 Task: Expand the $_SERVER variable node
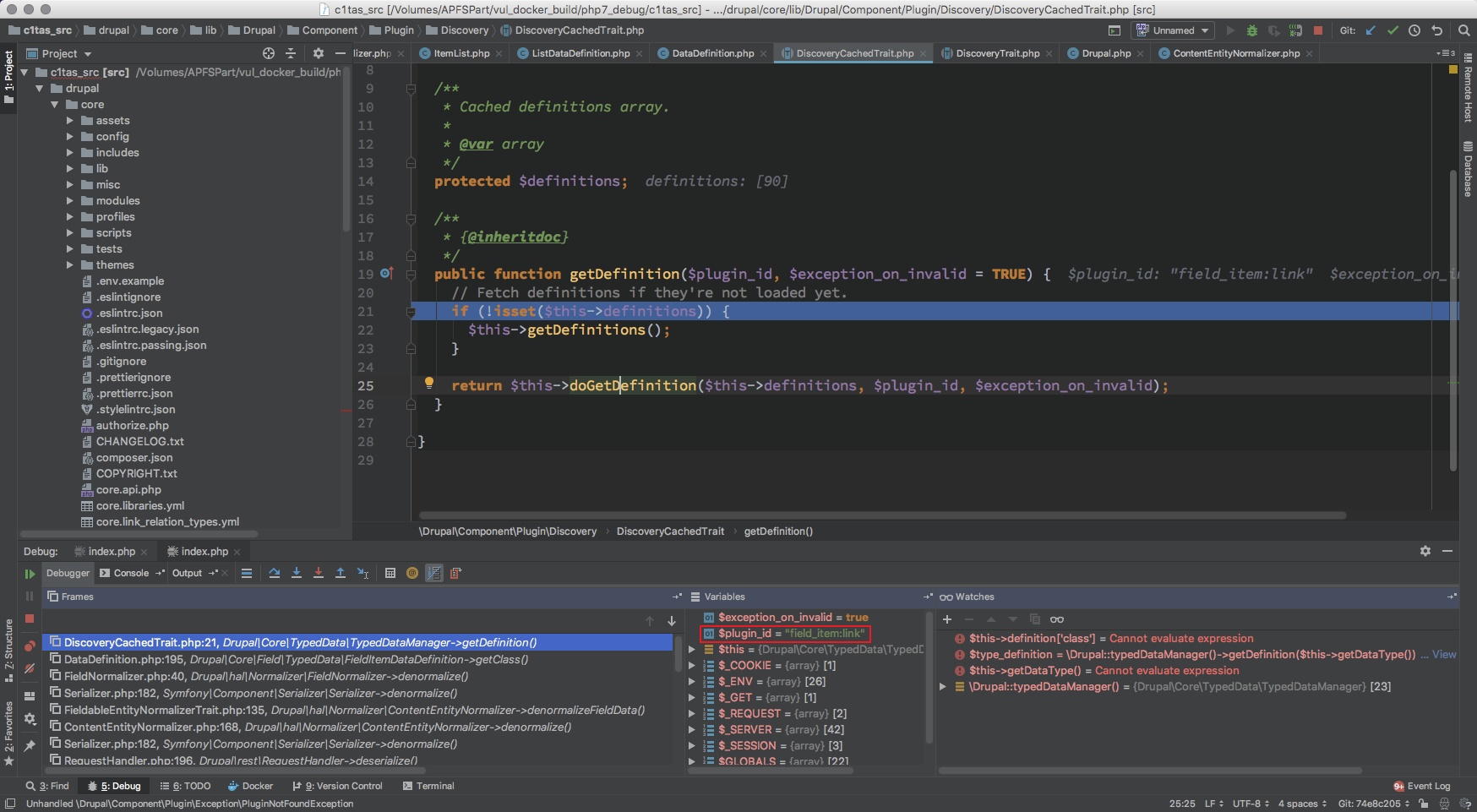point(692,730)
